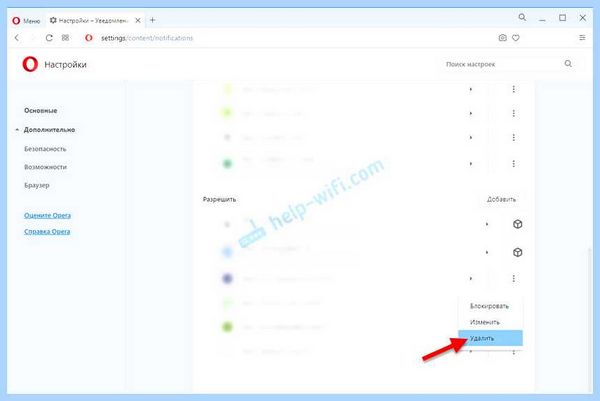This screenshot has width=600, height=401.
Task: Expand details arrow of light-blue allowed row
Action: click(487, 252)
